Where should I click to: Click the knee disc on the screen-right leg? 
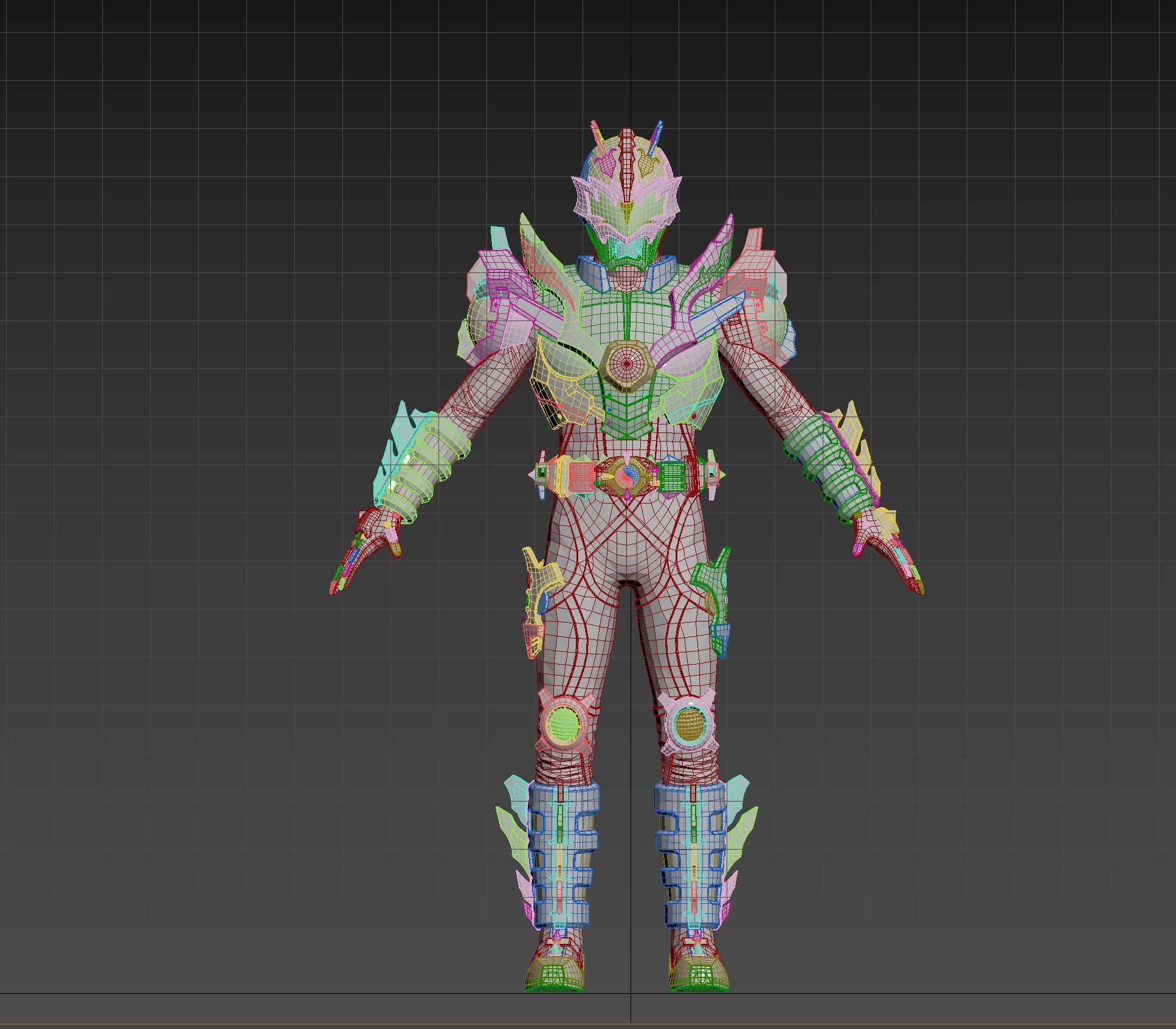click(690, 724)
